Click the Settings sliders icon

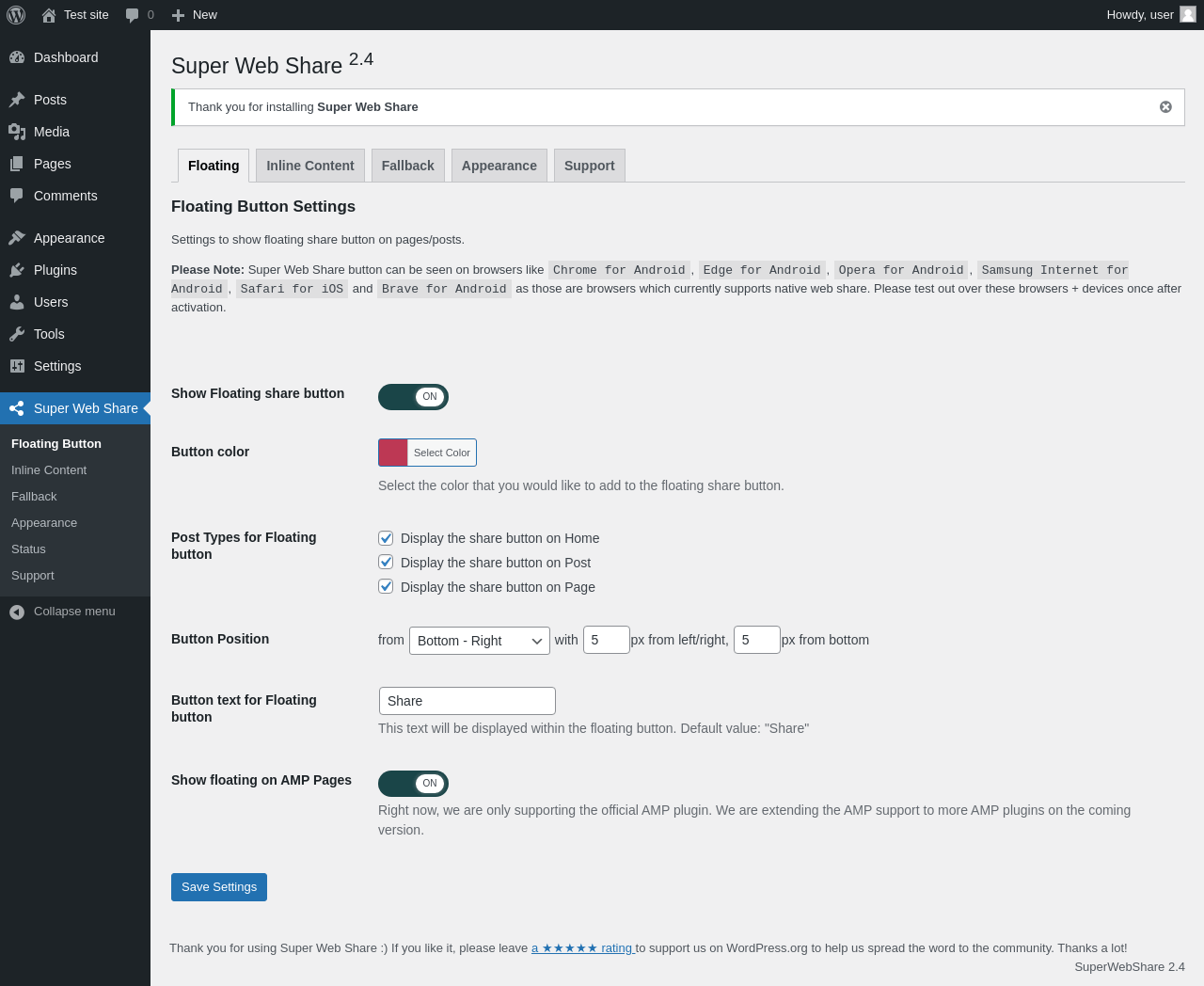click(17, 366)
